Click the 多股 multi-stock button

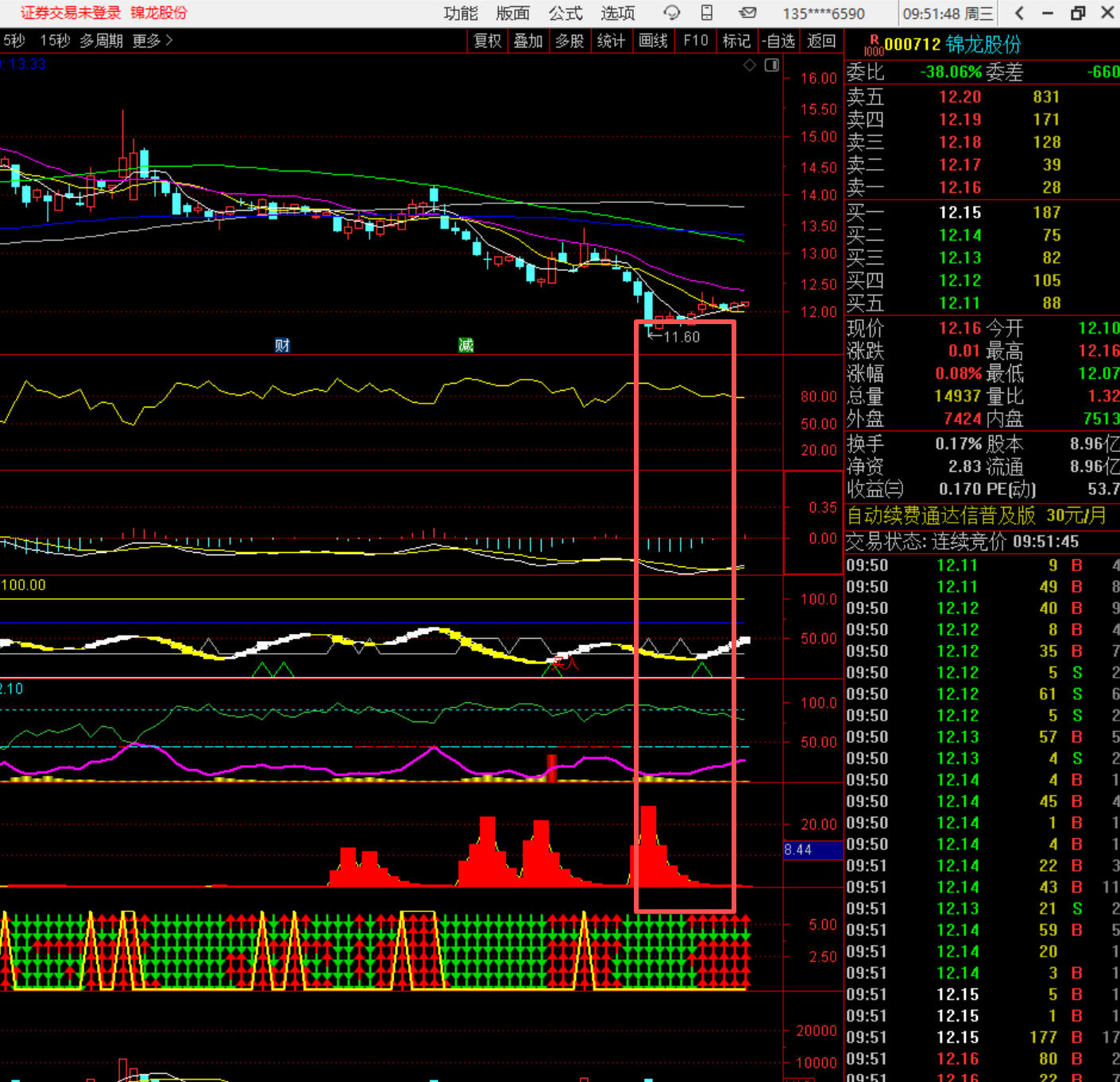pos(570,41)
